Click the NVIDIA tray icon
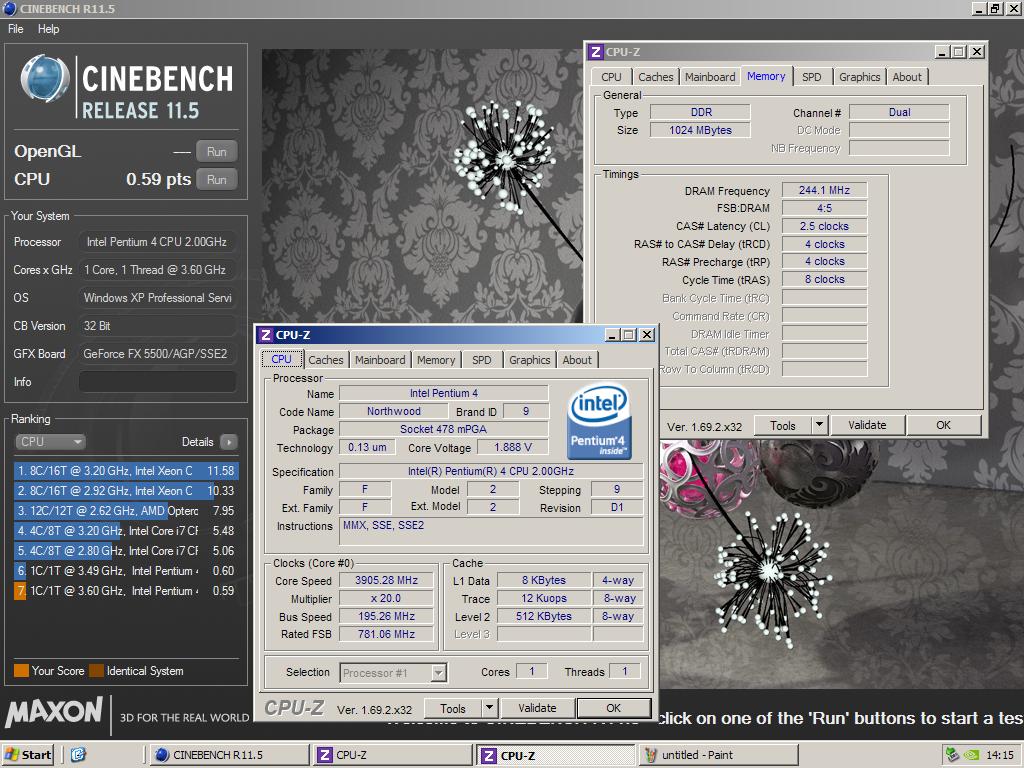The height and width of the screenshot is (768, 1024). tap(972, 755)
